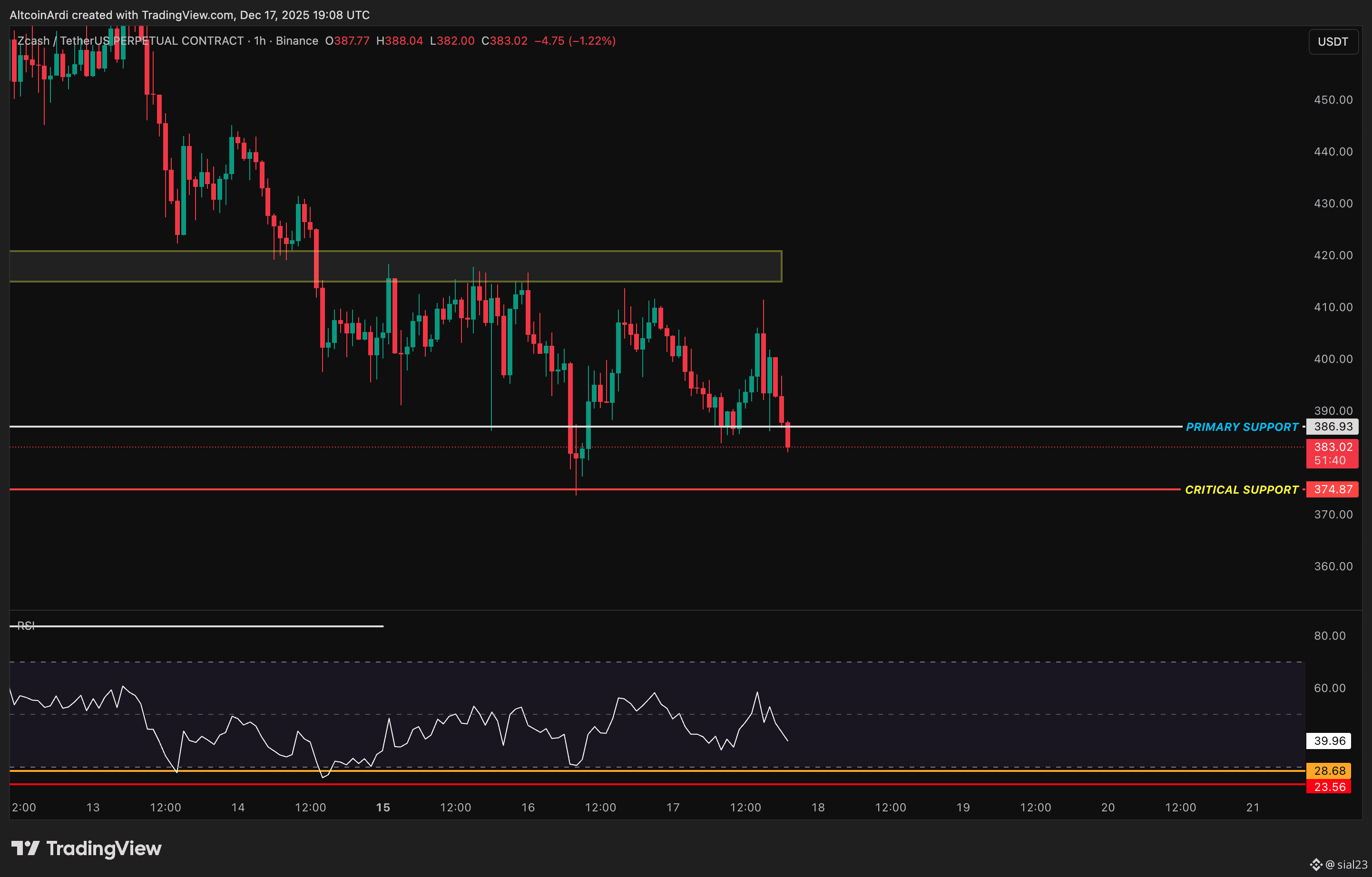This screenshot has height=877, width=1372.
Task: Click the PRIMARY SUPPORT text label
Action: [x=1242, y=427]
